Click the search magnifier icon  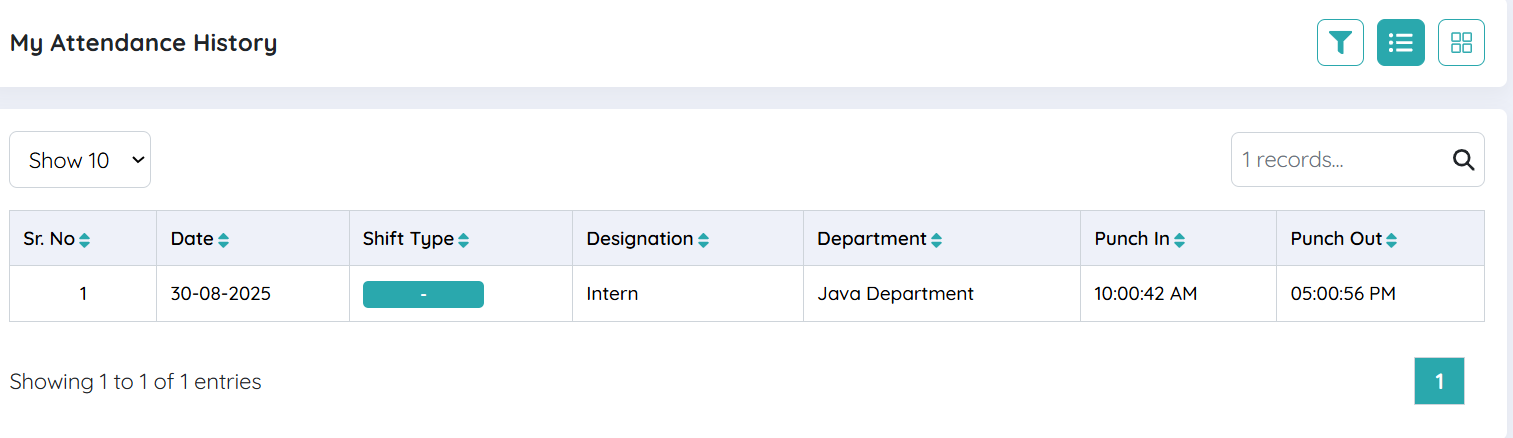1463,160
